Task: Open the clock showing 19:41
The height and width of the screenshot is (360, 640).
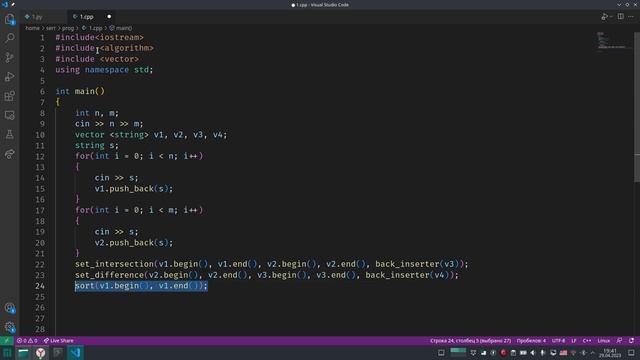Action: [x=610, y=353]
